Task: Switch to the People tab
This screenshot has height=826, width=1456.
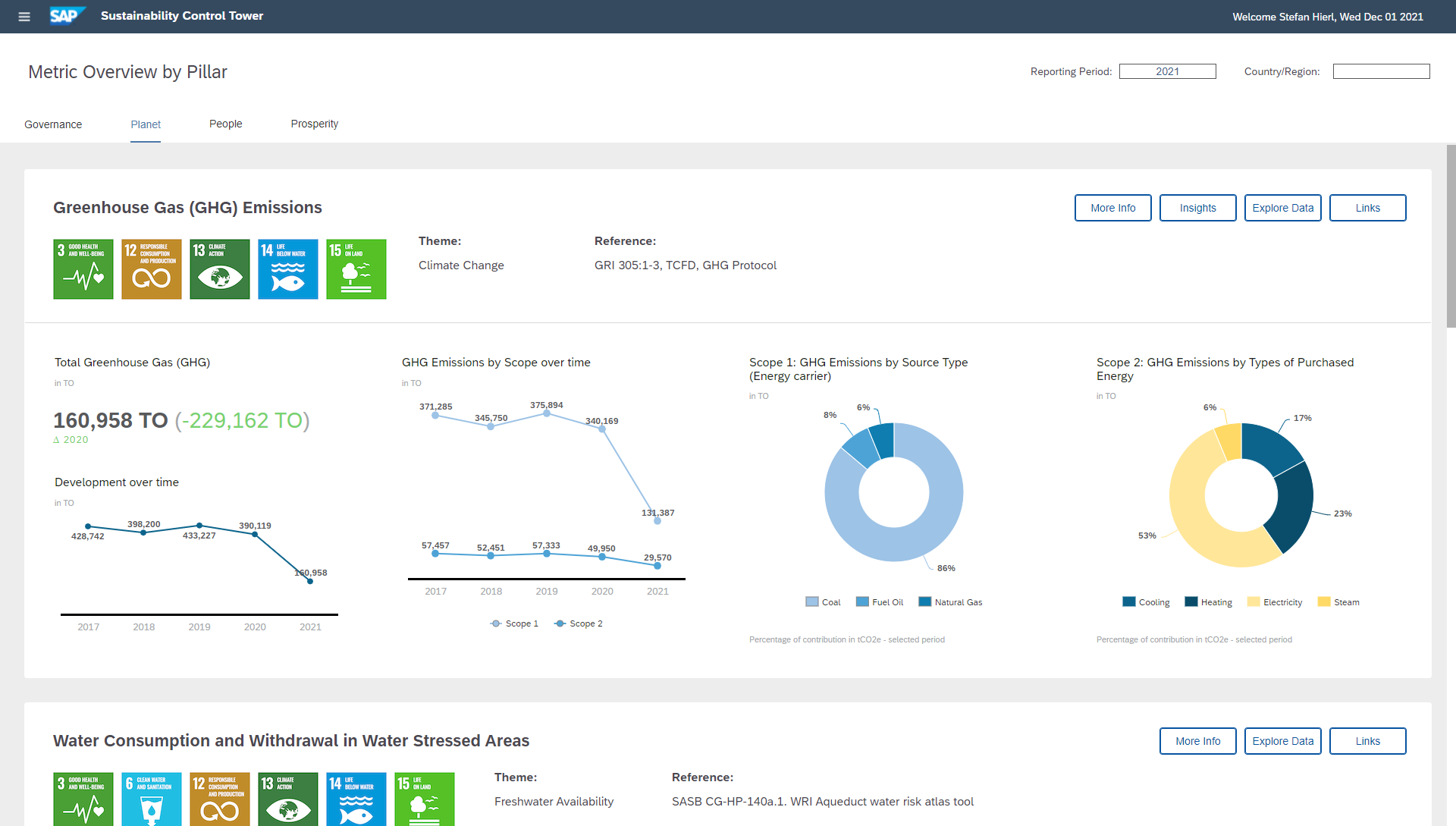Action: tap(225, 123)
